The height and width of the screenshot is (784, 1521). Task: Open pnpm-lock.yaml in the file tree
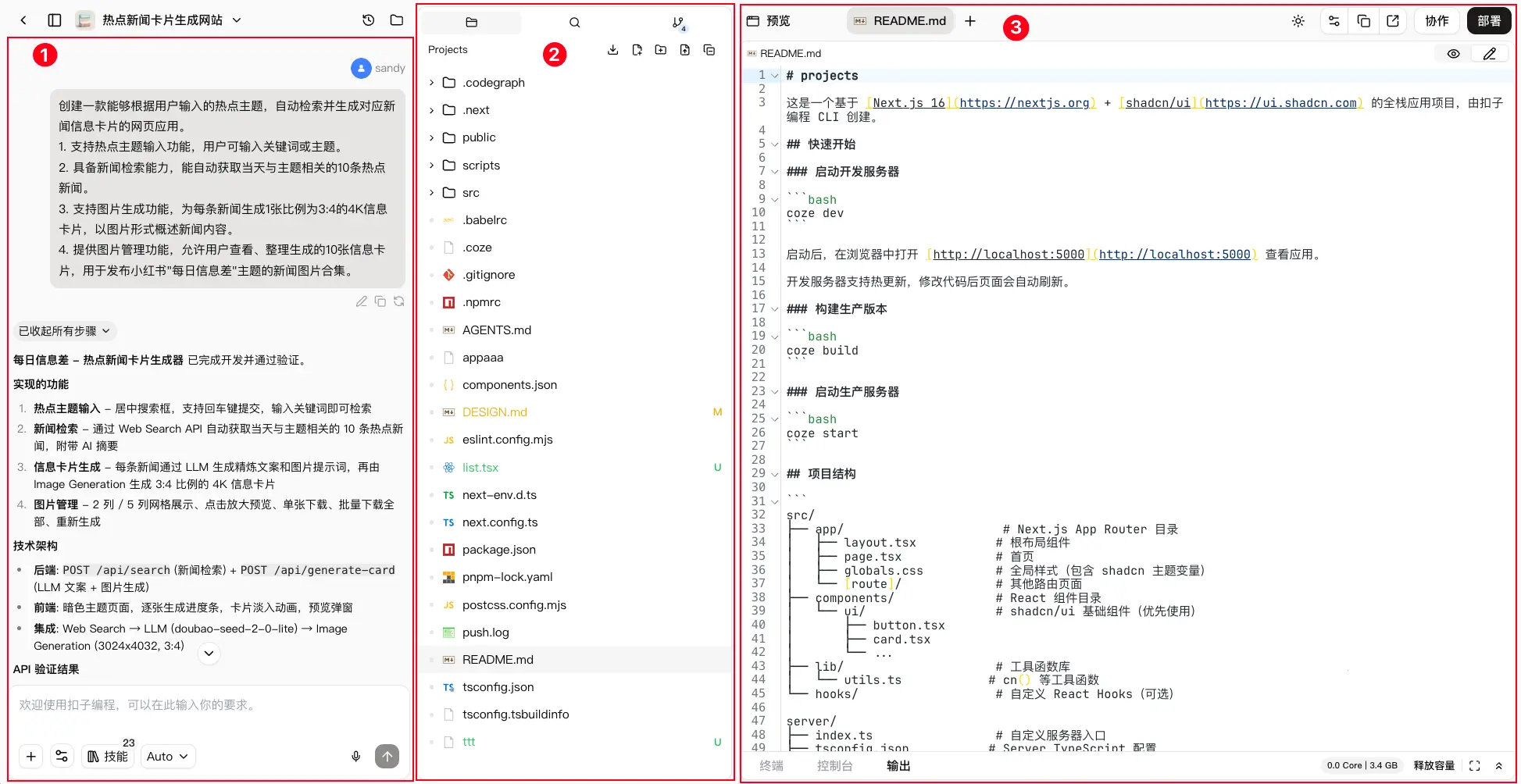point(576,577)
